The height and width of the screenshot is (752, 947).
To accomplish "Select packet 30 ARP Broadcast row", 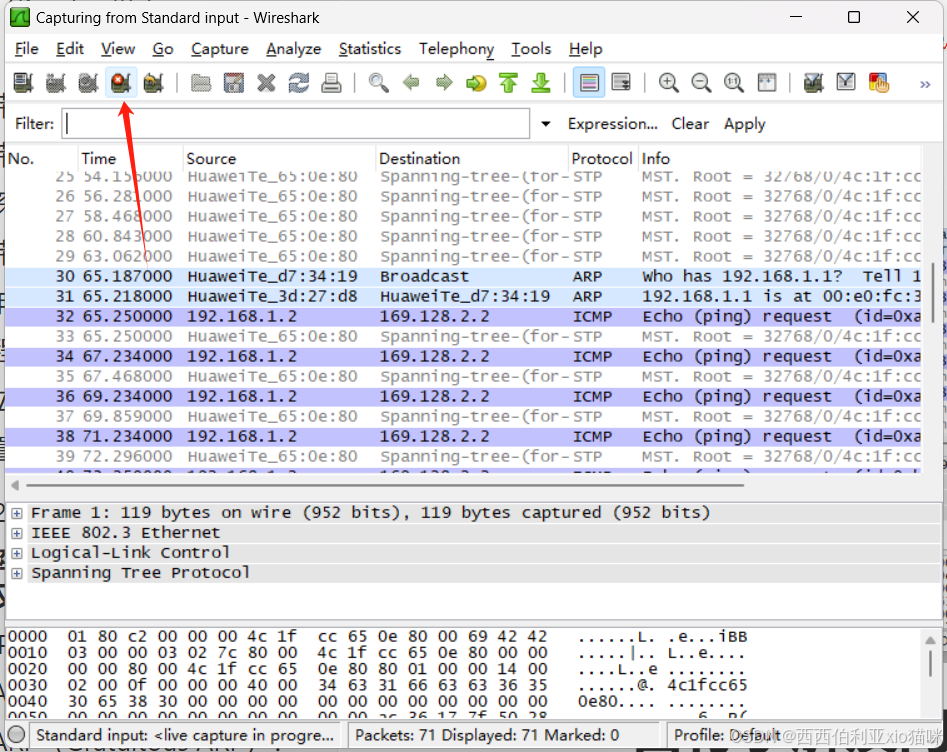I will tap(463, 277).
